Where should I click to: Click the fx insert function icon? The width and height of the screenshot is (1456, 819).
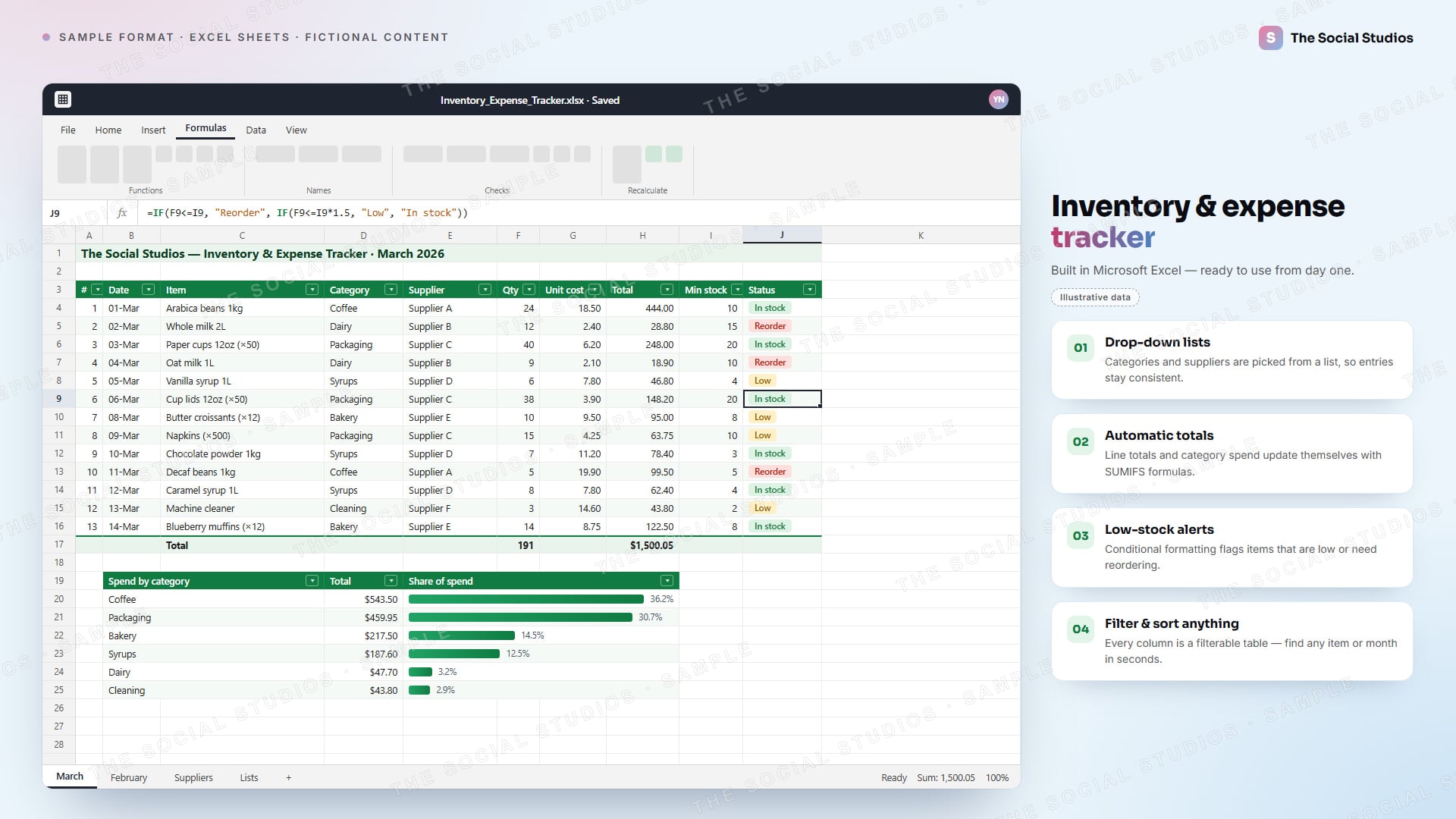[121, 213]
